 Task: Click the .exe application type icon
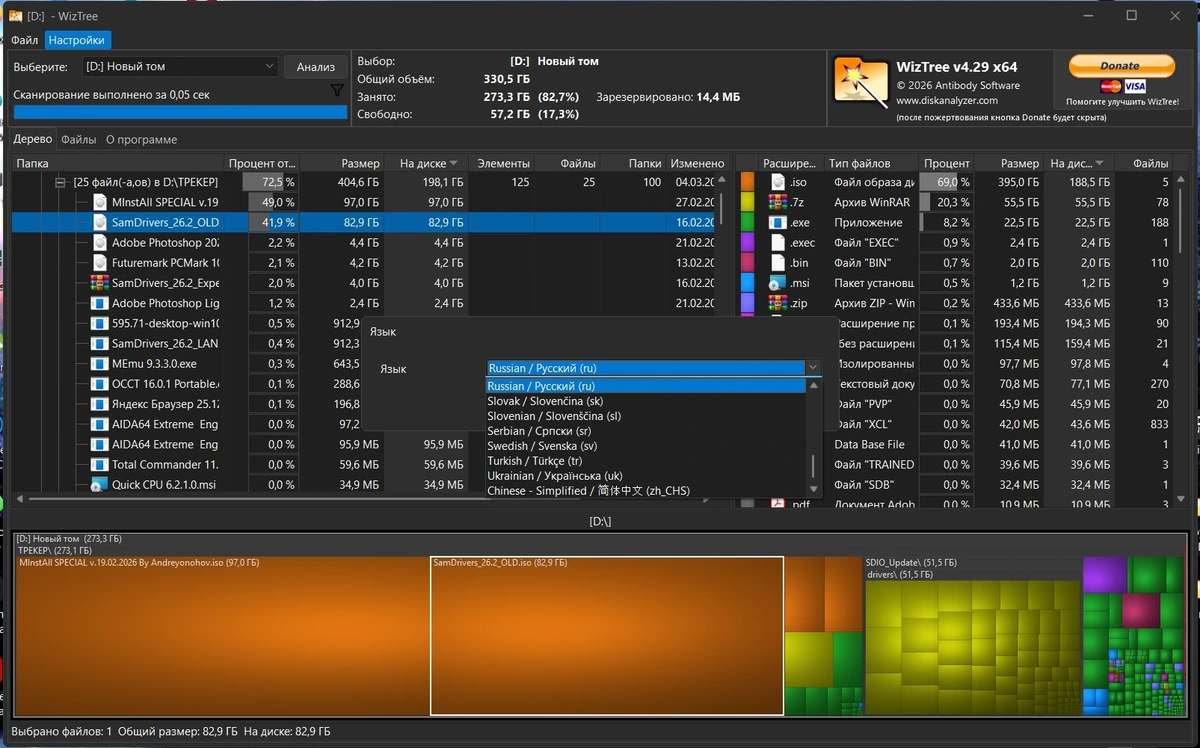[778, 222]
